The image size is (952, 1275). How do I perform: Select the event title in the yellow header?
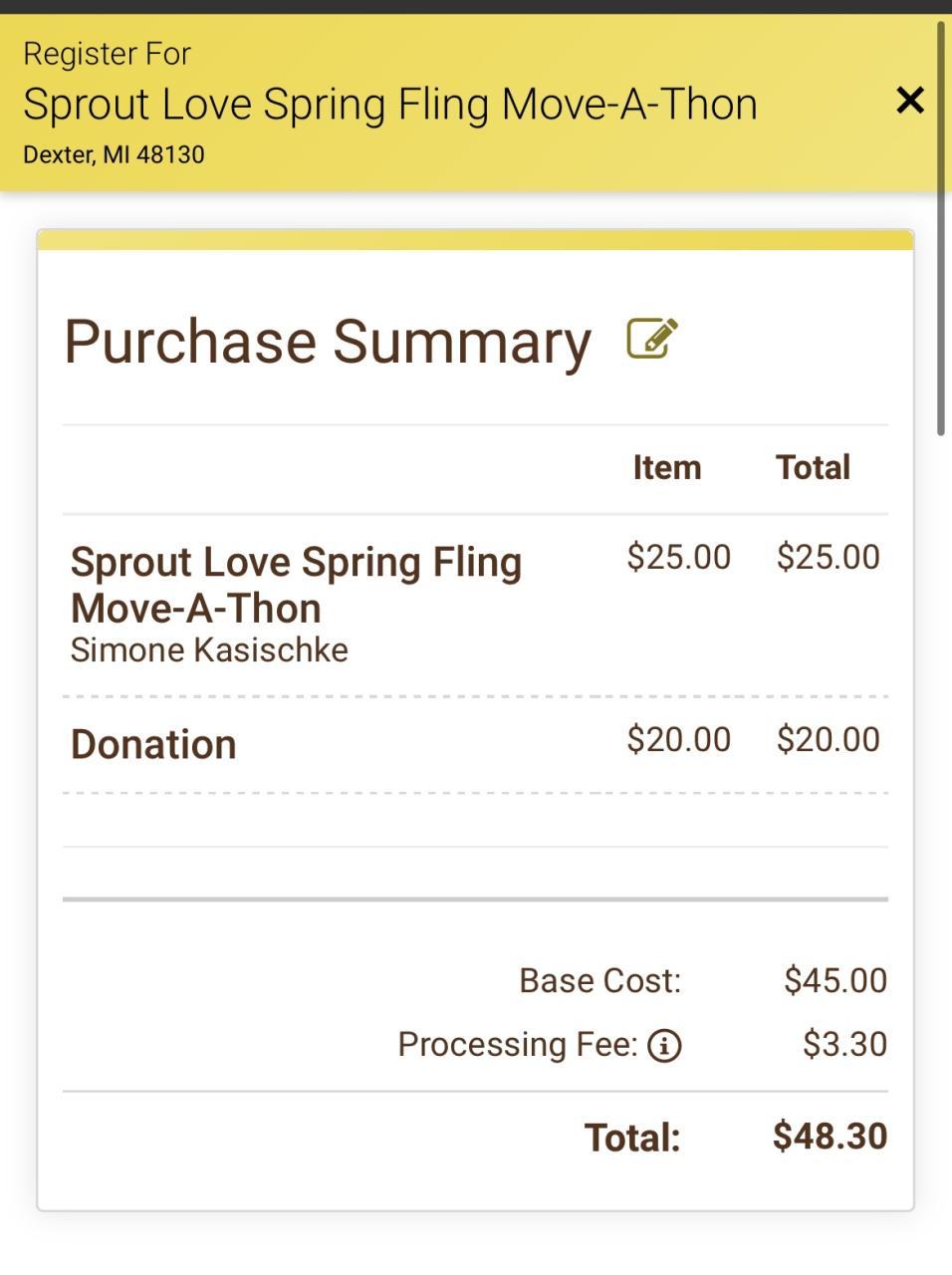[389, 105]
